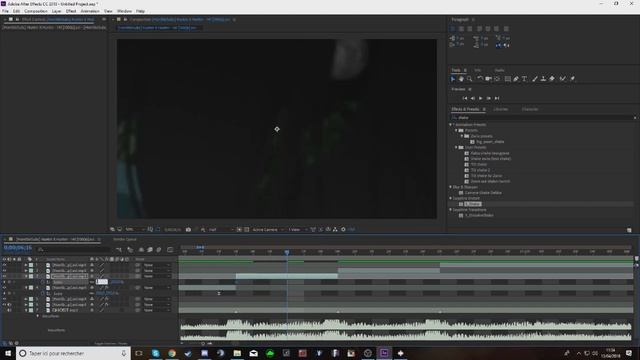This screenshot has height=360, width=640.
Task: Open Active Camera view dropdown
Action: (268, 230)
